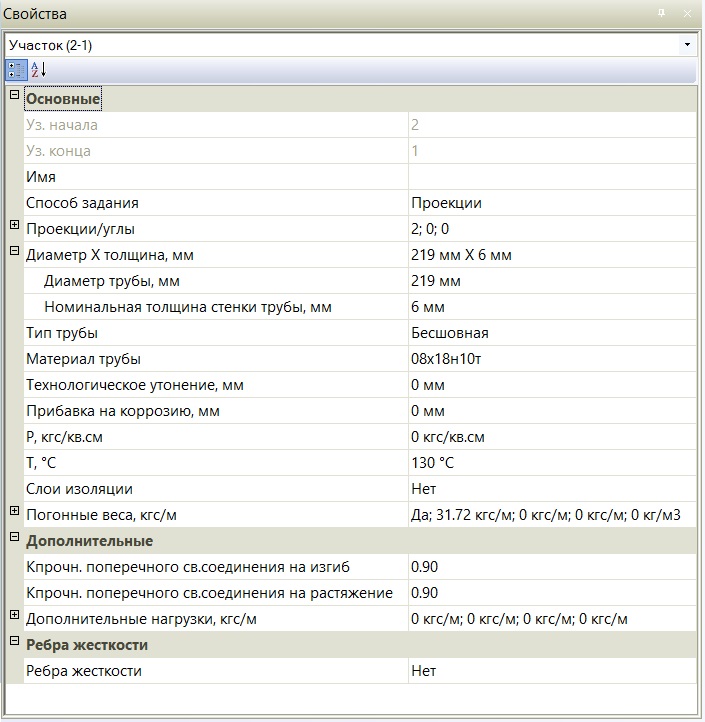Collapse the Ребра жесткости section
The width and height of the screenshot is (705, 722).
[x=14, y=642]
